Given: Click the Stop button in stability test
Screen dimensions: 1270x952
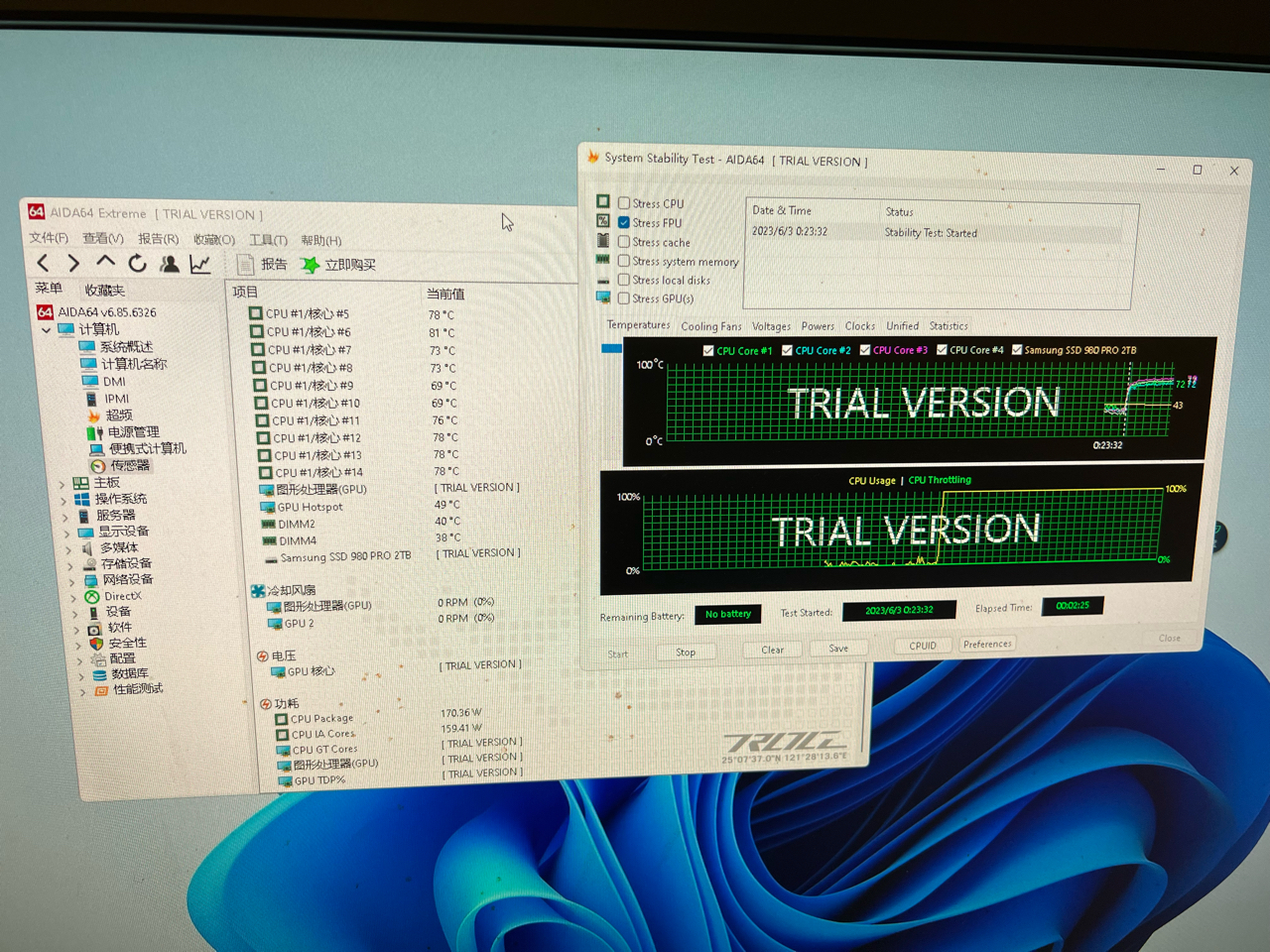Looking at the screenshot, I should pos(686,652).
